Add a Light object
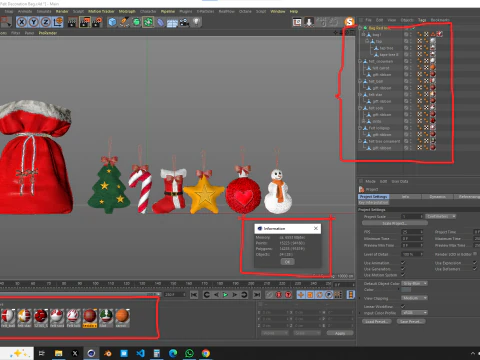Viewport: 480px width, 360px height. [x=196, y=22]
